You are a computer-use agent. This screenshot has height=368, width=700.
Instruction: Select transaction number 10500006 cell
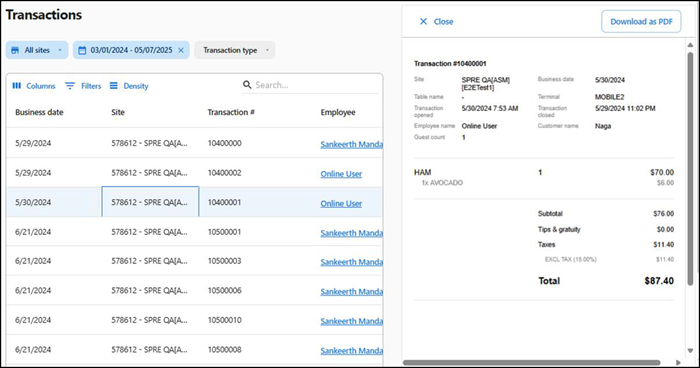click(x=225, y=290)
